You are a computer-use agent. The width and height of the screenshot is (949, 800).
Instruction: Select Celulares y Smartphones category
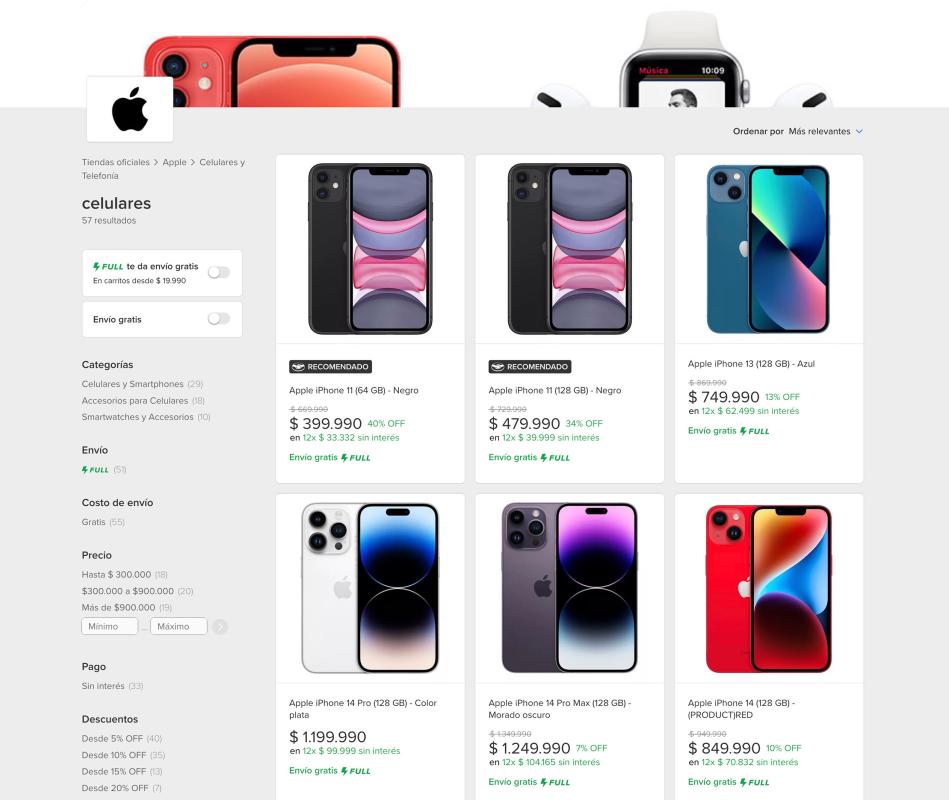(x=133, y=384)
